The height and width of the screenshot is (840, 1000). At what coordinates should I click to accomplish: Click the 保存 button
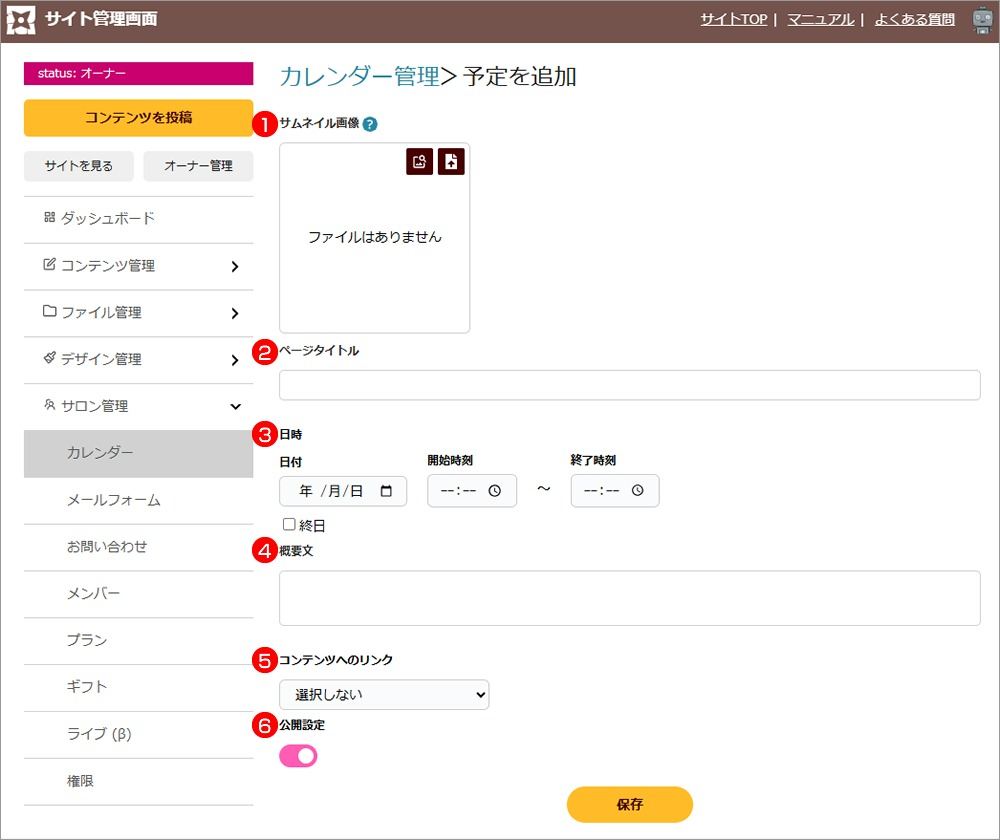tap(629, 804)
